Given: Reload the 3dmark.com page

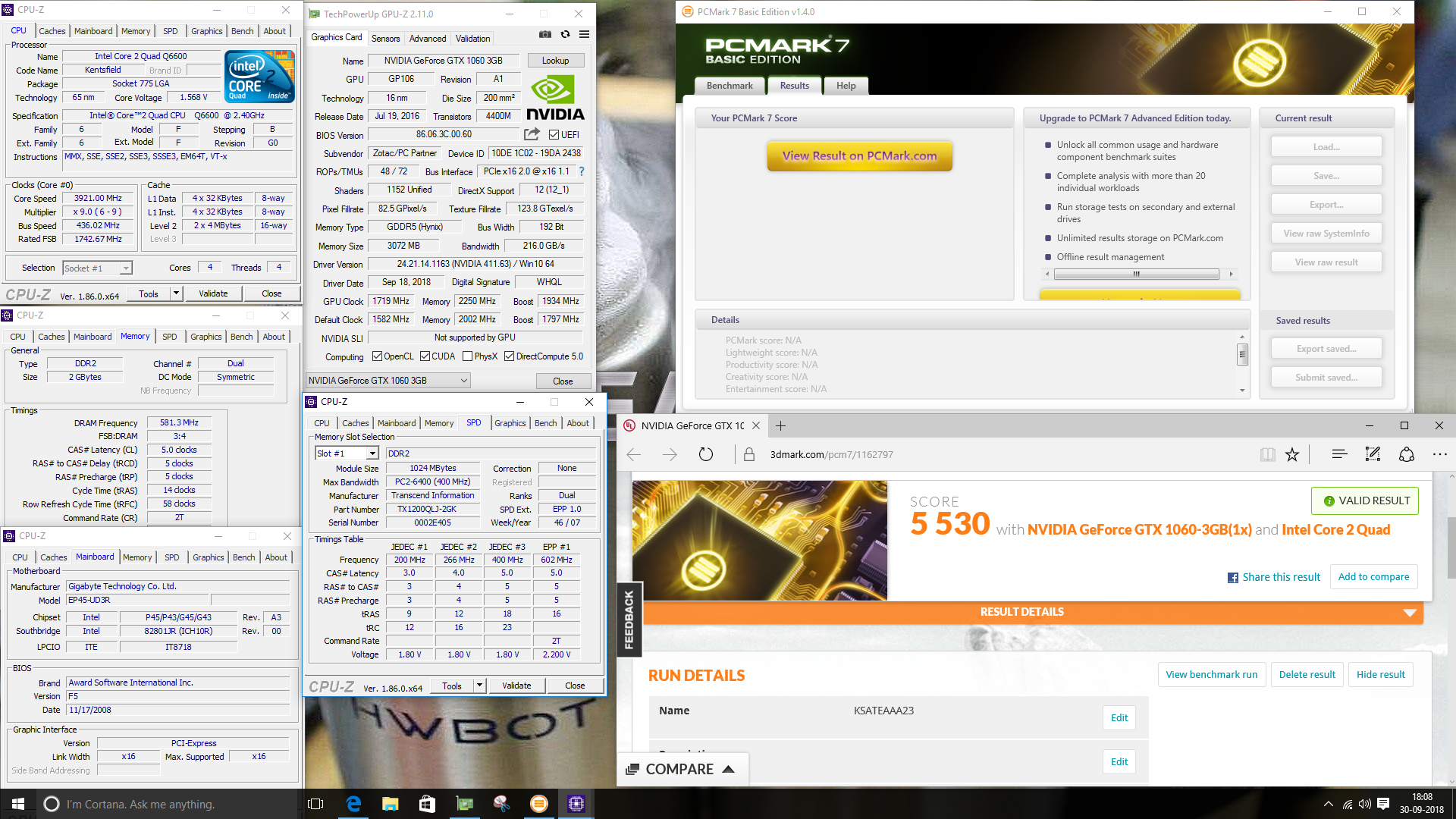Looking at the screenshot, I should click(705, 454).
